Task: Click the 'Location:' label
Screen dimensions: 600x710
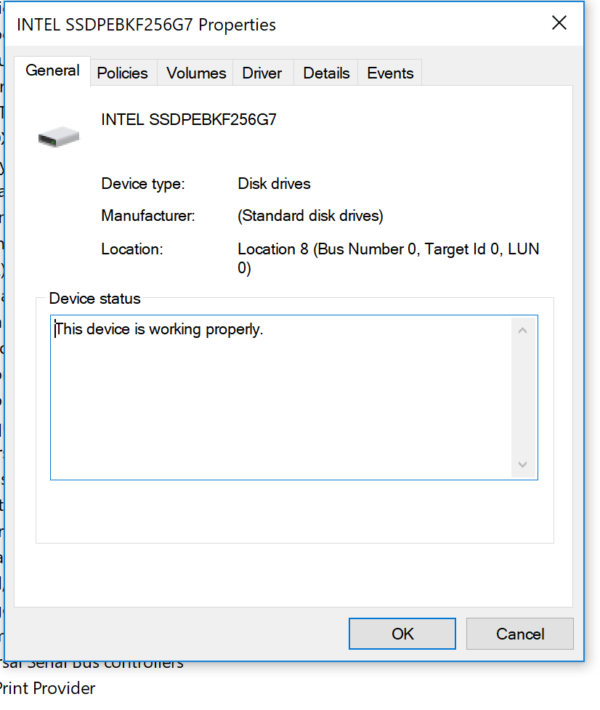Action: pyautogui.click(x=132, y=249)
